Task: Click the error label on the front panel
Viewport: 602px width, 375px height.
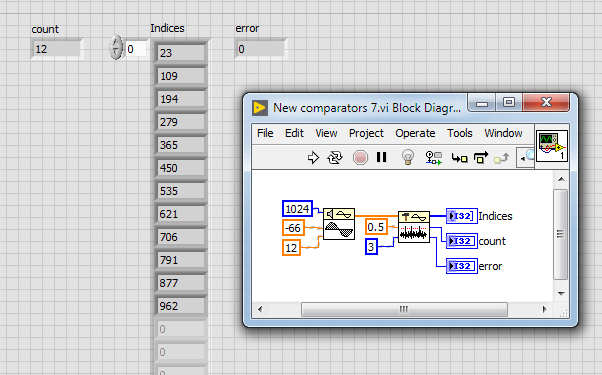Action: pos(247,28)
